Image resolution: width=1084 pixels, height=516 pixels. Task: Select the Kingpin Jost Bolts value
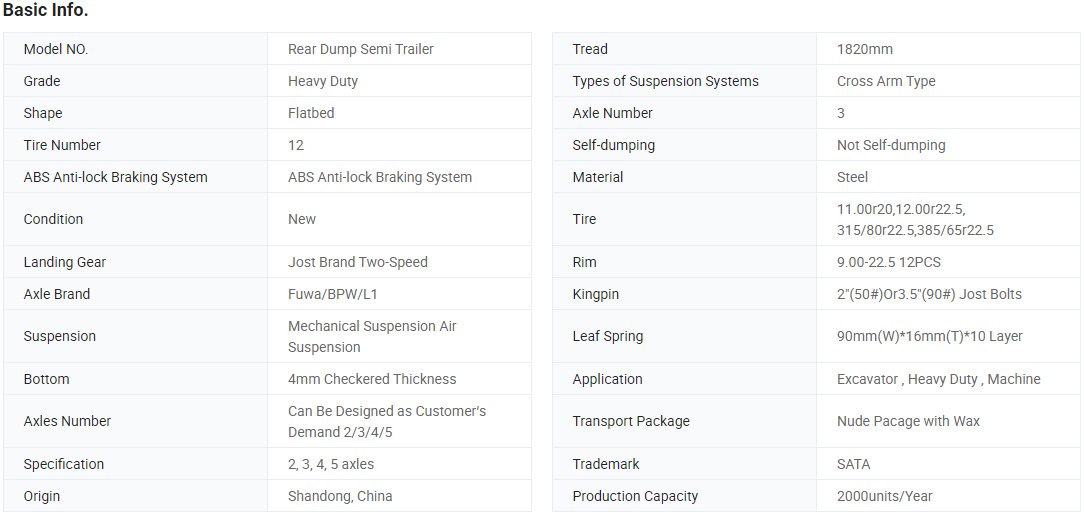tap(929, 294)
